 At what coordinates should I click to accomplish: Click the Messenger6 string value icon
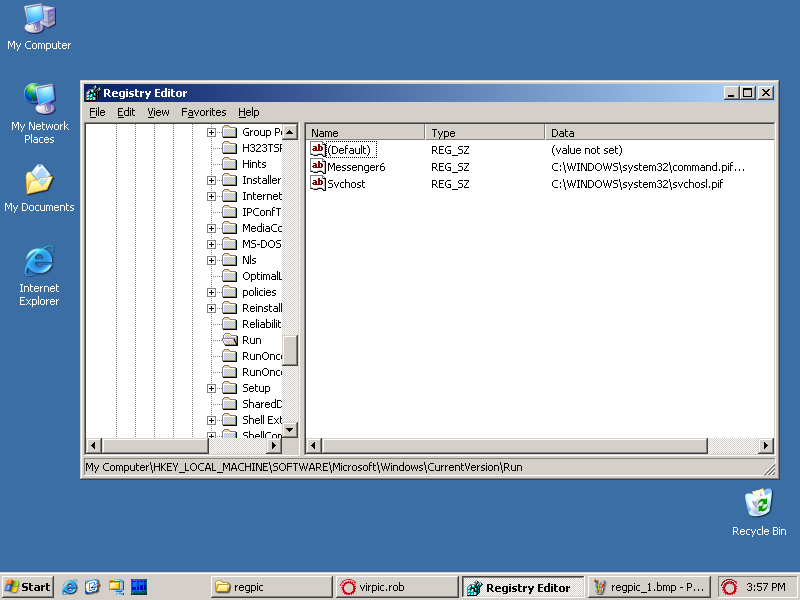[318, 167]
